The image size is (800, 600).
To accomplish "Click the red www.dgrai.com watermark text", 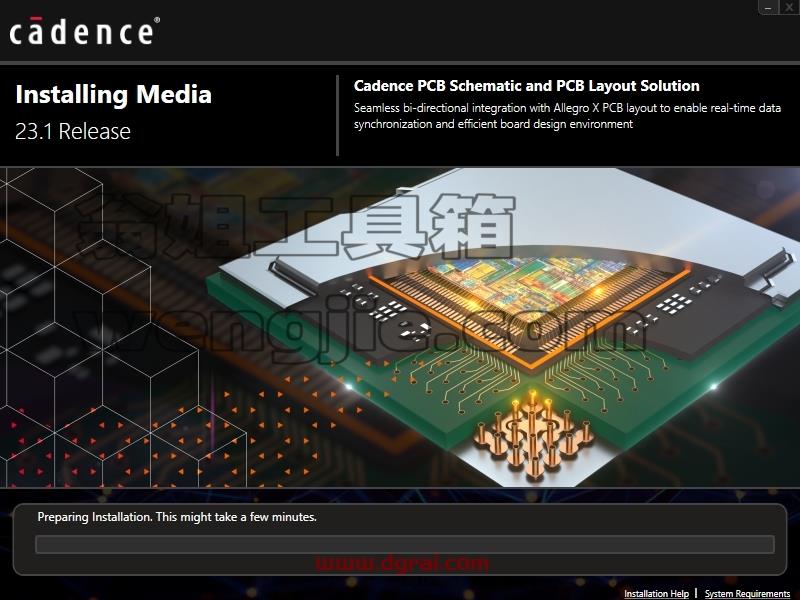I will (x=402, y=563).
